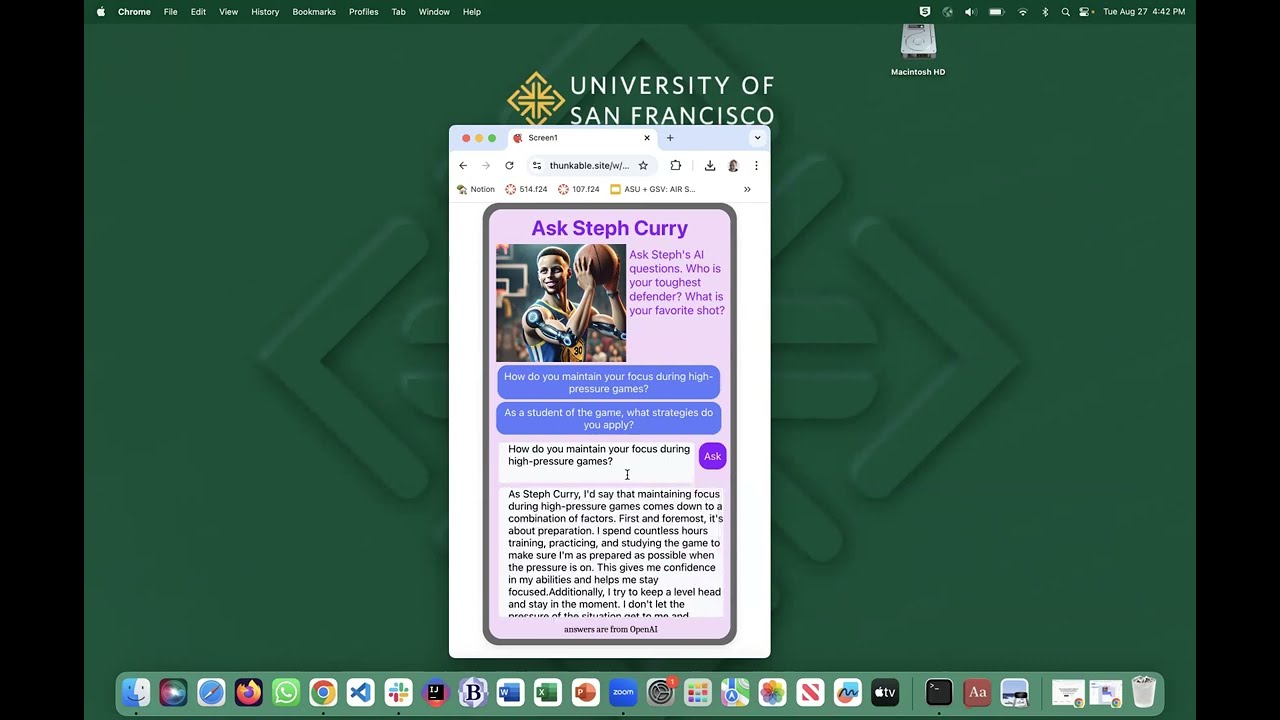Open Photos from the dock

coord(772,692)
